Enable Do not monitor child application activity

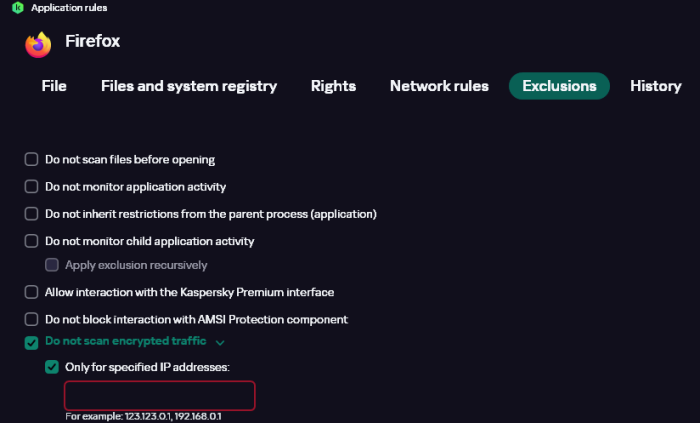(x=31, y=241)
